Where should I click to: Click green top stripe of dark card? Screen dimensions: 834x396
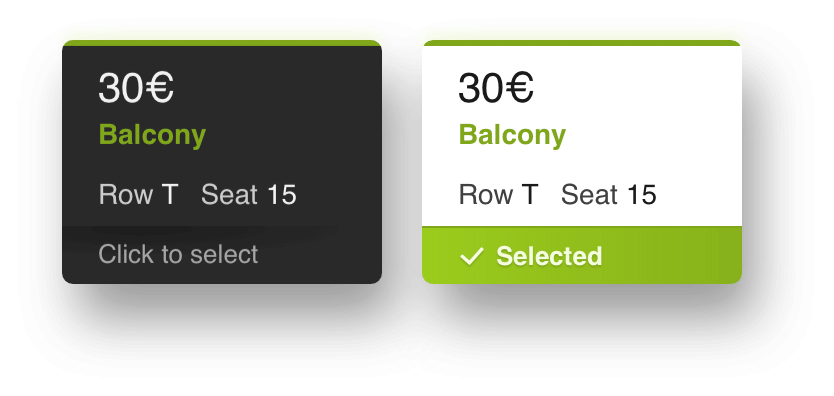(222, 43)
